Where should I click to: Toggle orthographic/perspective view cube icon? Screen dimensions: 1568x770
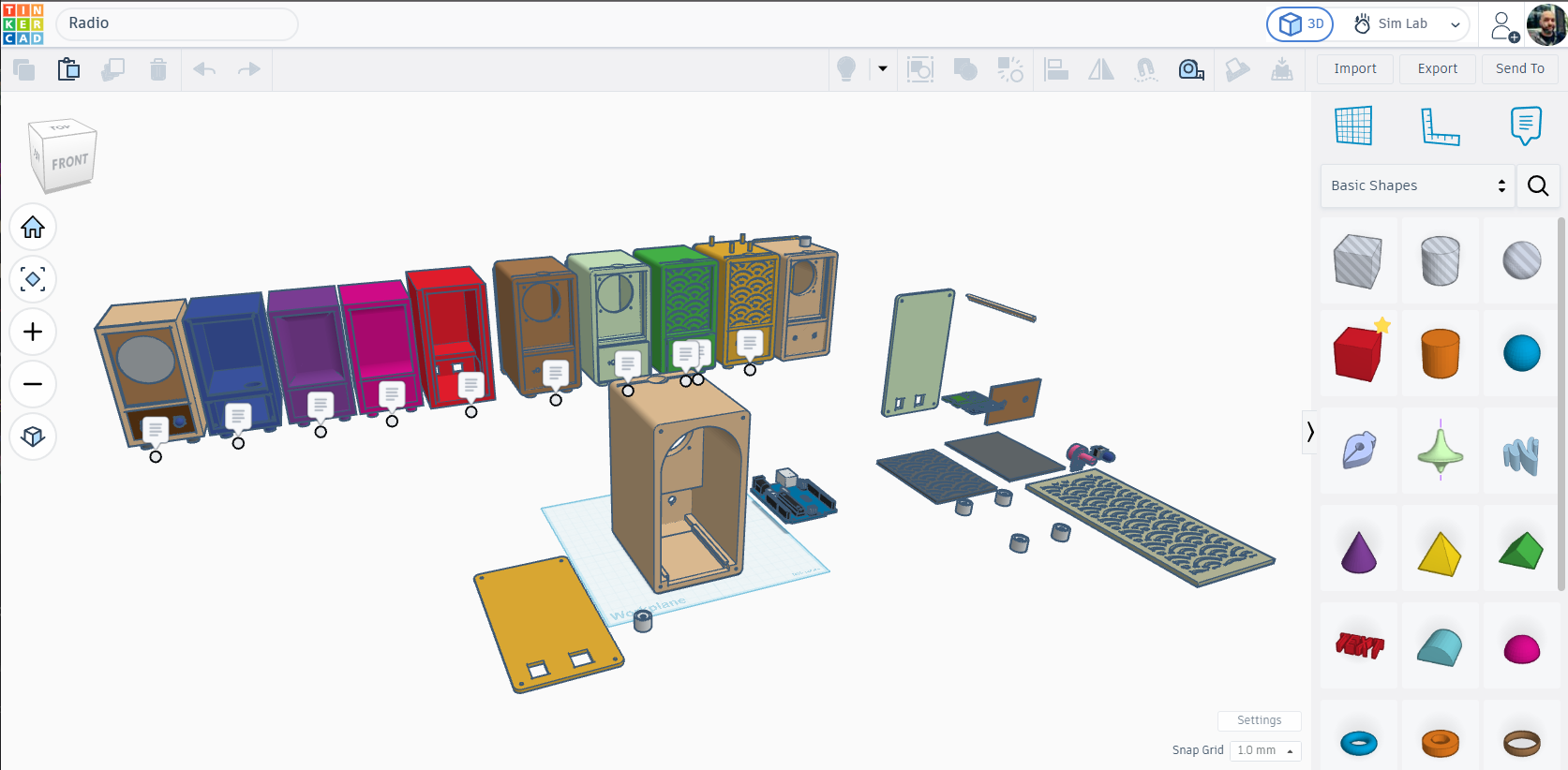click(33, 437)
